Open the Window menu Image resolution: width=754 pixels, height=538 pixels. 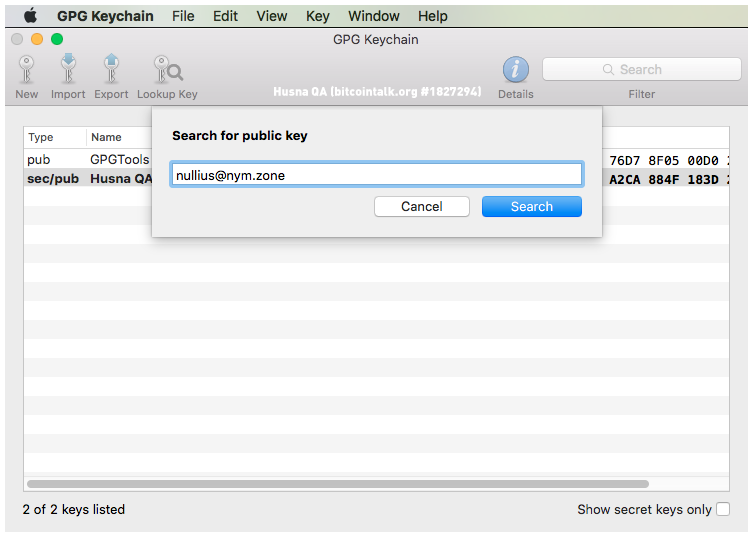coord(374,16)
